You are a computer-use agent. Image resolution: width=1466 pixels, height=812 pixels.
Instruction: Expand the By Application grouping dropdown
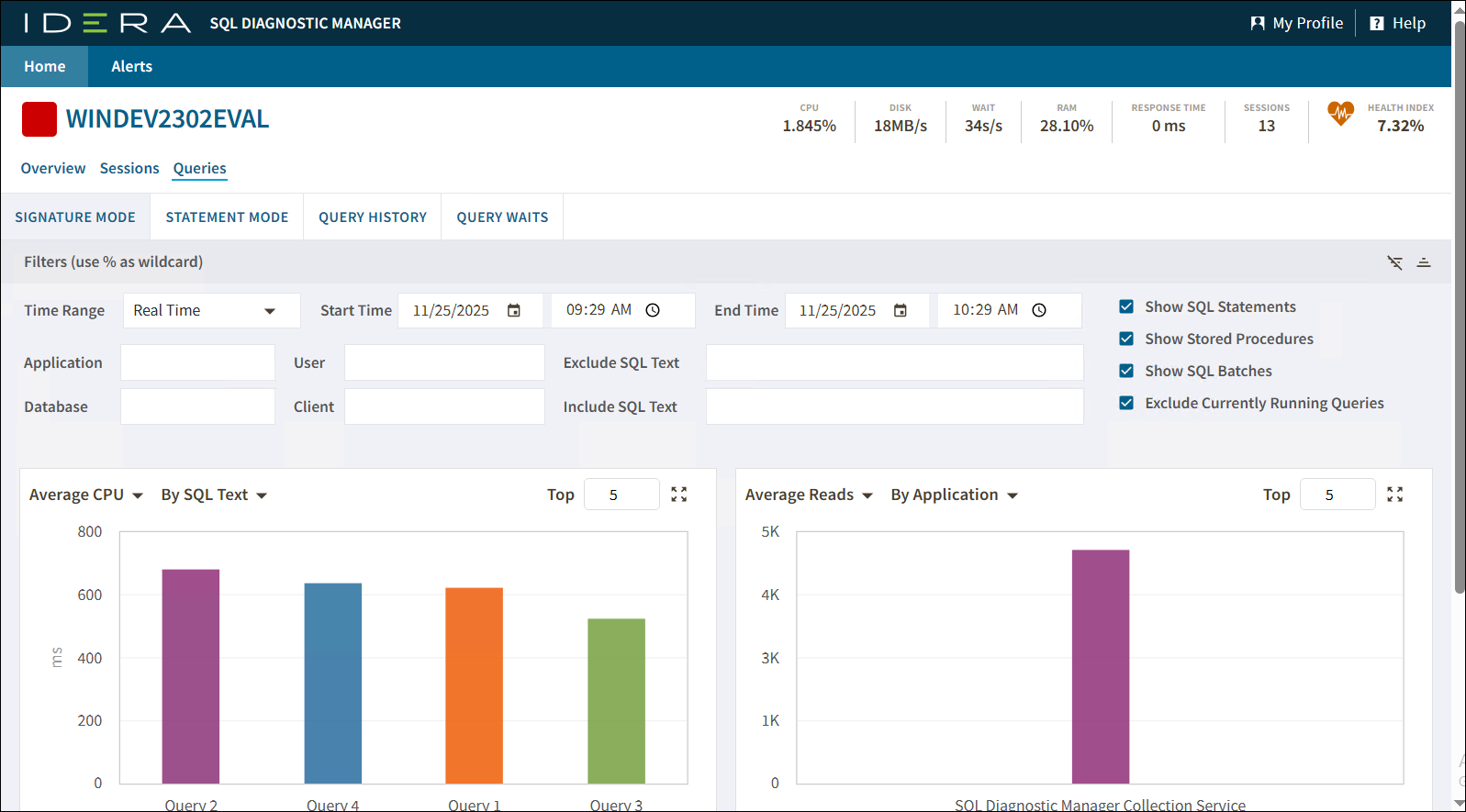pyautogui.click(x=954, y=495)
